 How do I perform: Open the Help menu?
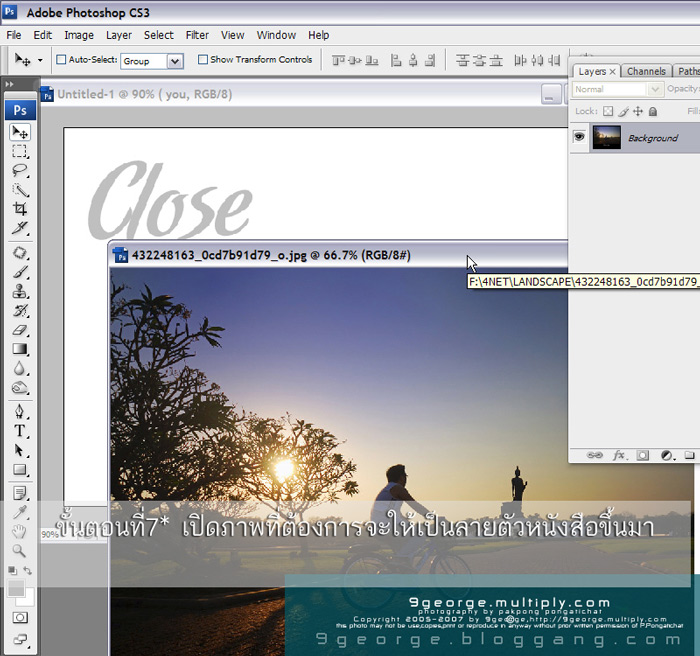[319, 35]
